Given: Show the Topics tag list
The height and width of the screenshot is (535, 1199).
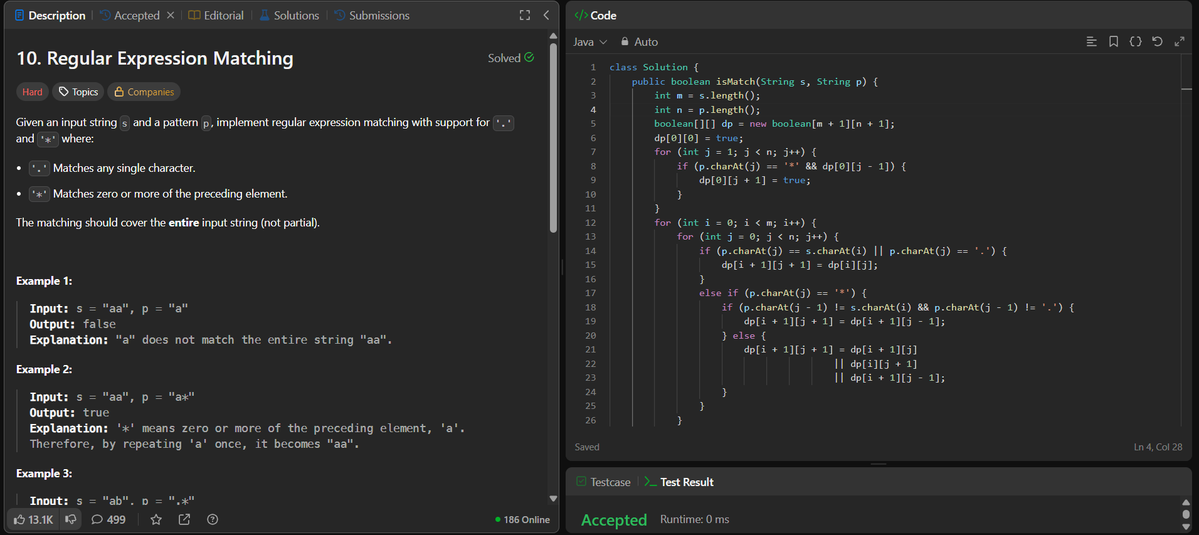Looking at the screenshot, I should [x=78, y=92].
